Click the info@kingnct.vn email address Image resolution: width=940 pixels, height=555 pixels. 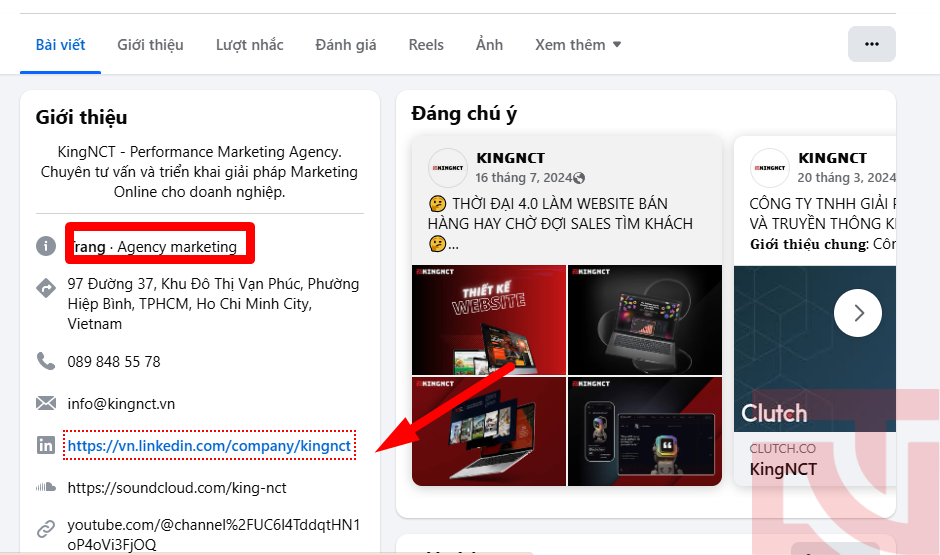pyautogui.click(x=121, y=404)
